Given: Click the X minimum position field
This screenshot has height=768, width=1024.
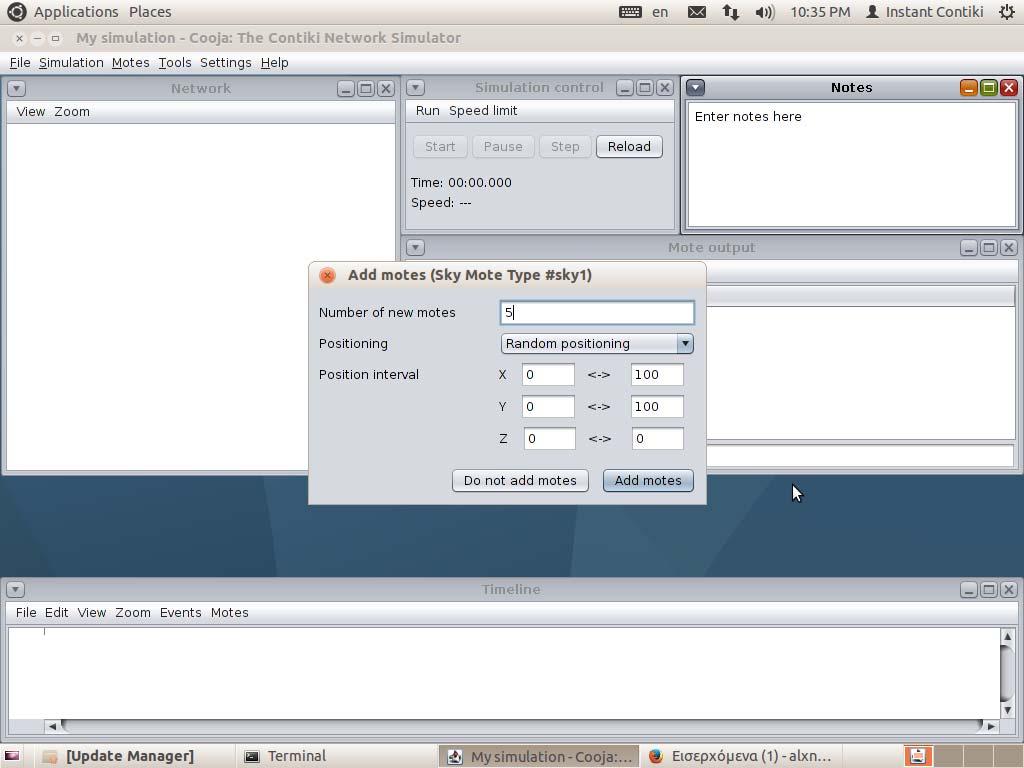Looking at the screenshot, I should 548,375.
